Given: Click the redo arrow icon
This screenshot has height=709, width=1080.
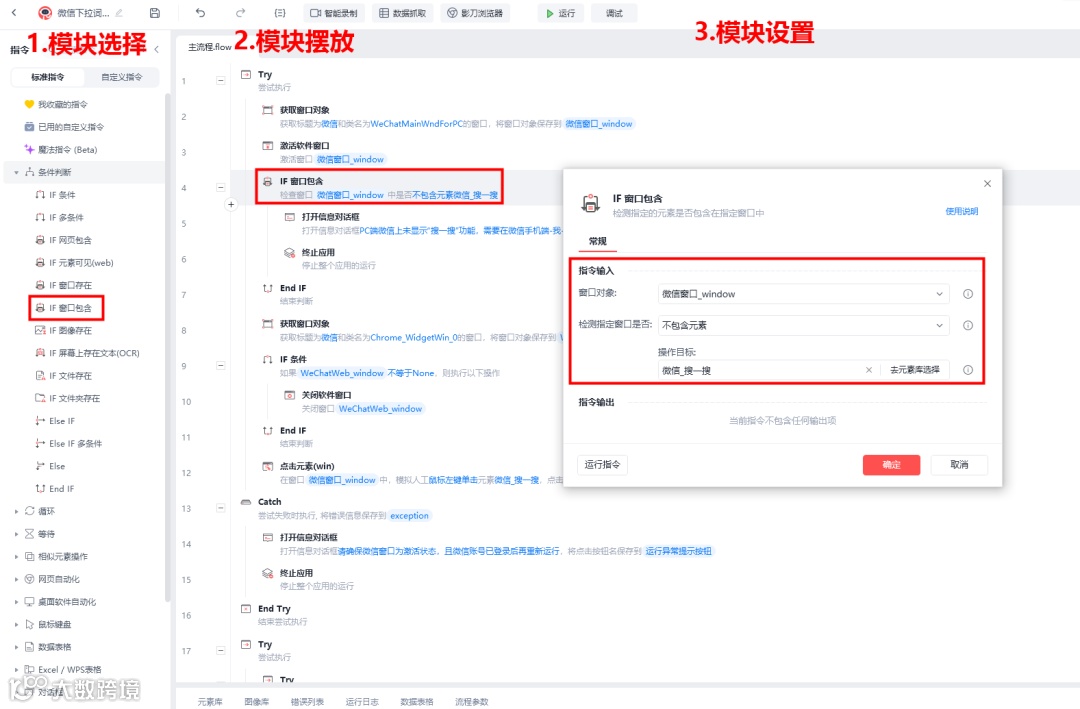Looking at the screenshot, I should tap(240, 12).
